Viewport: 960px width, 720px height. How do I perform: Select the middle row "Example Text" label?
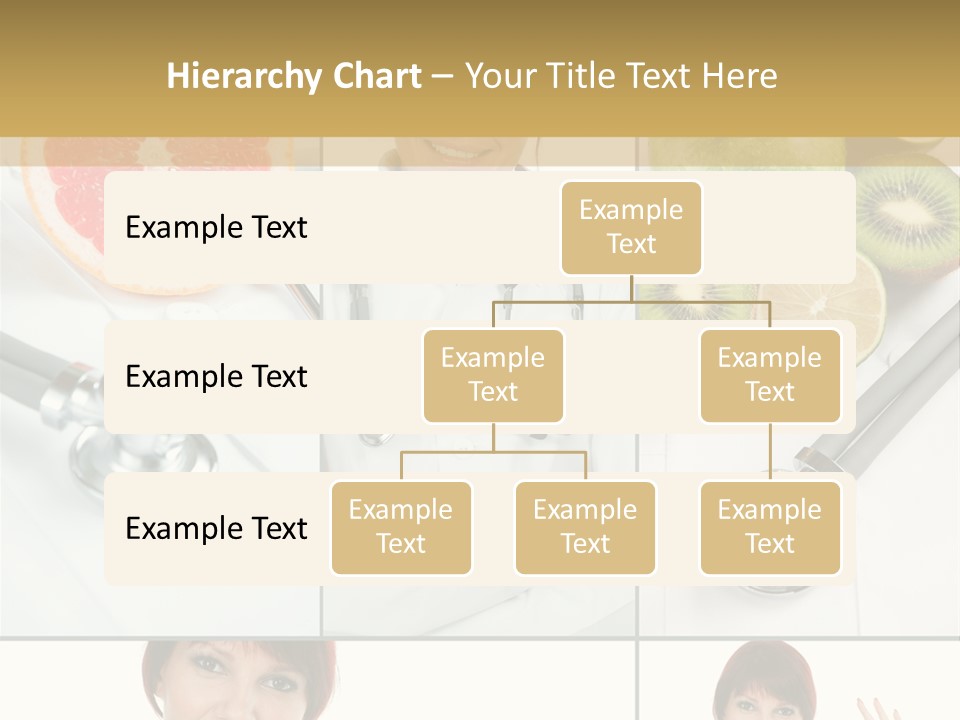click(x=216, y=376)
